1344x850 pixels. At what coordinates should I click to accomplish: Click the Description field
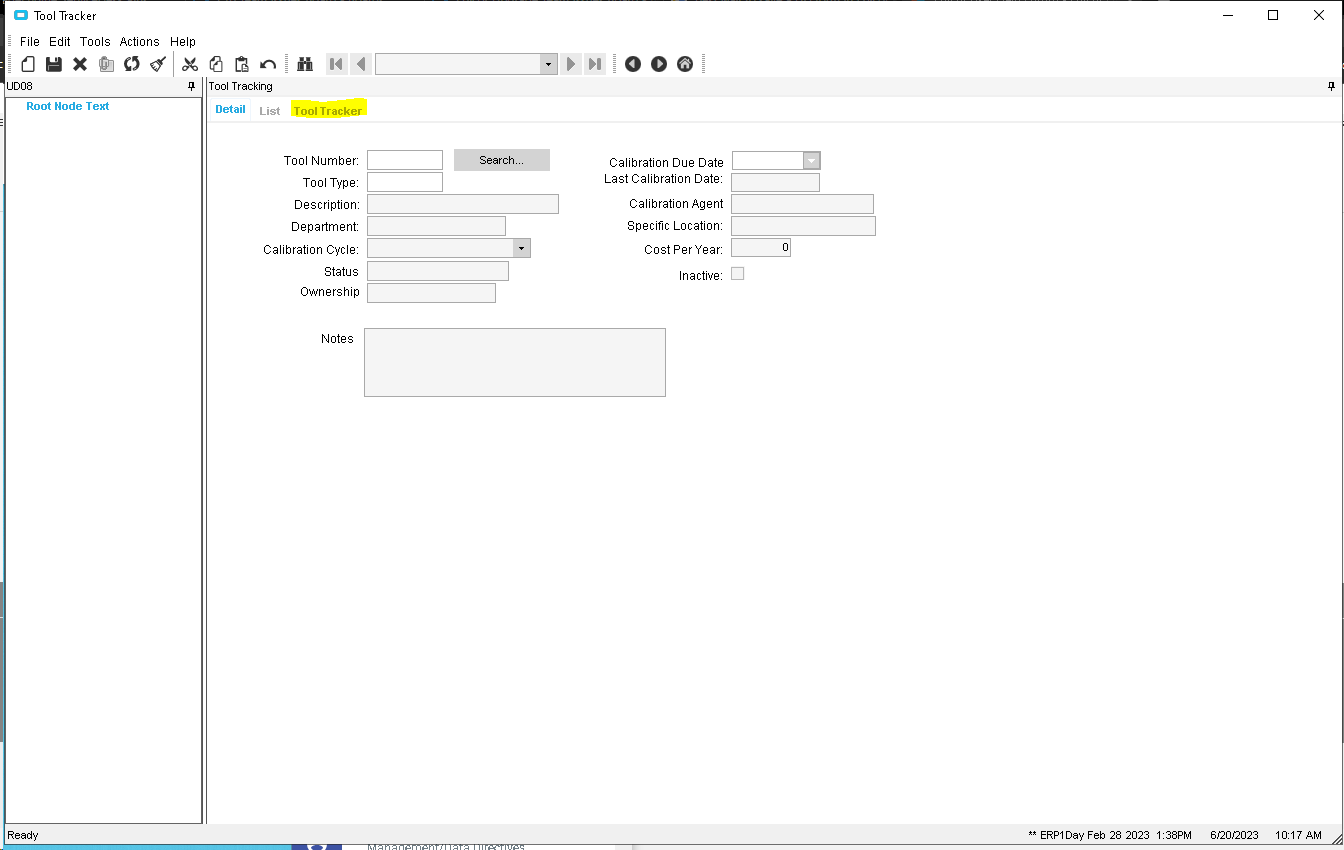tap(463, 204)
